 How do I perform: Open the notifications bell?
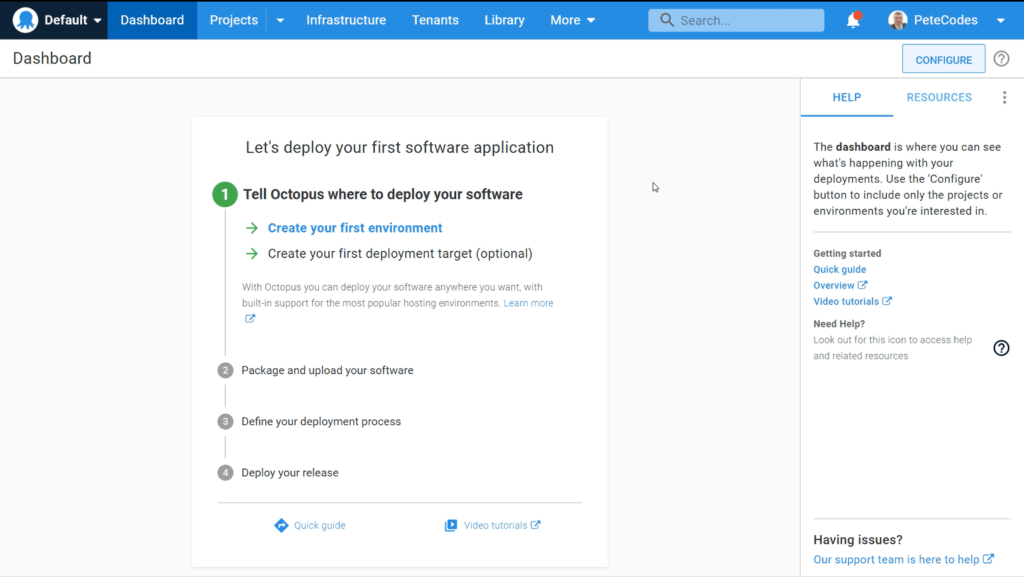coord(854,20)
